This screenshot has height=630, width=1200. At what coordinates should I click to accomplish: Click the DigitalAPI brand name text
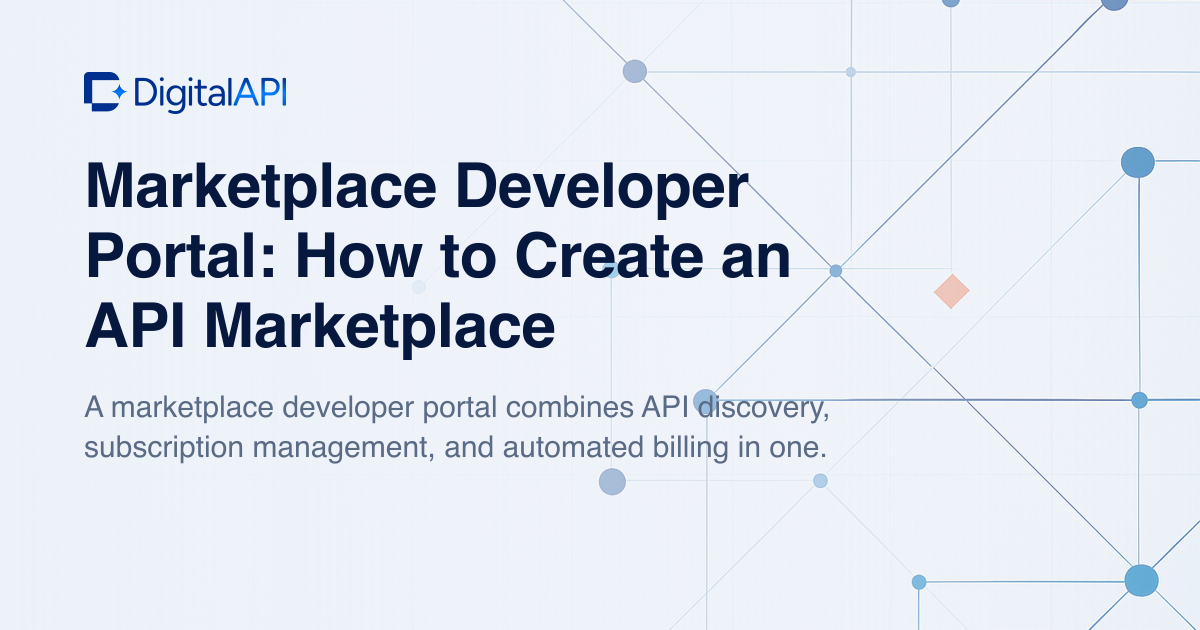pos(209,93)
